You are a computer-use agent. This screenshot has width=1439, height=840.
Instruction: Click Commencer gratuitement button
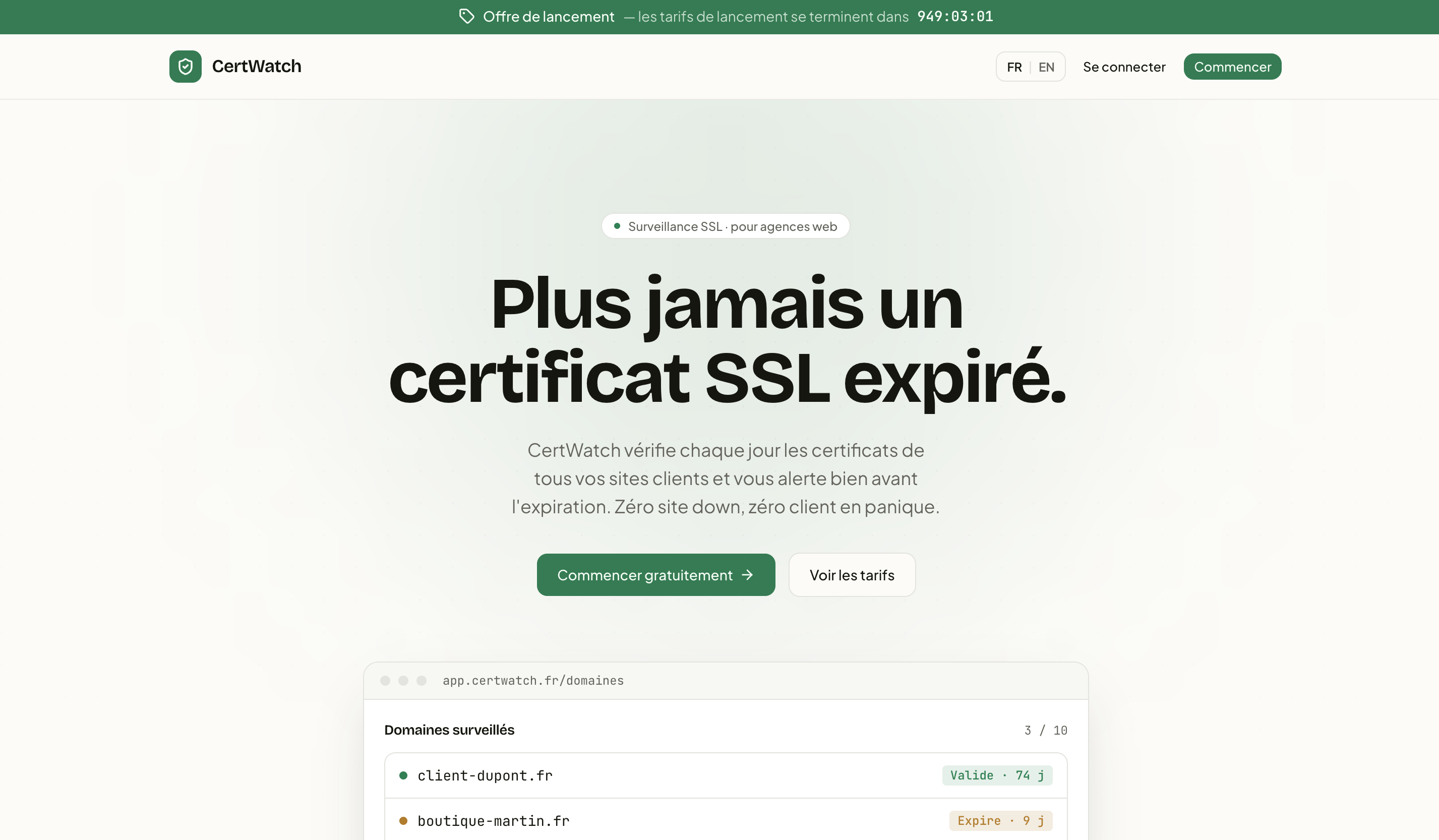pyautogui.click(x=655, y=575)
